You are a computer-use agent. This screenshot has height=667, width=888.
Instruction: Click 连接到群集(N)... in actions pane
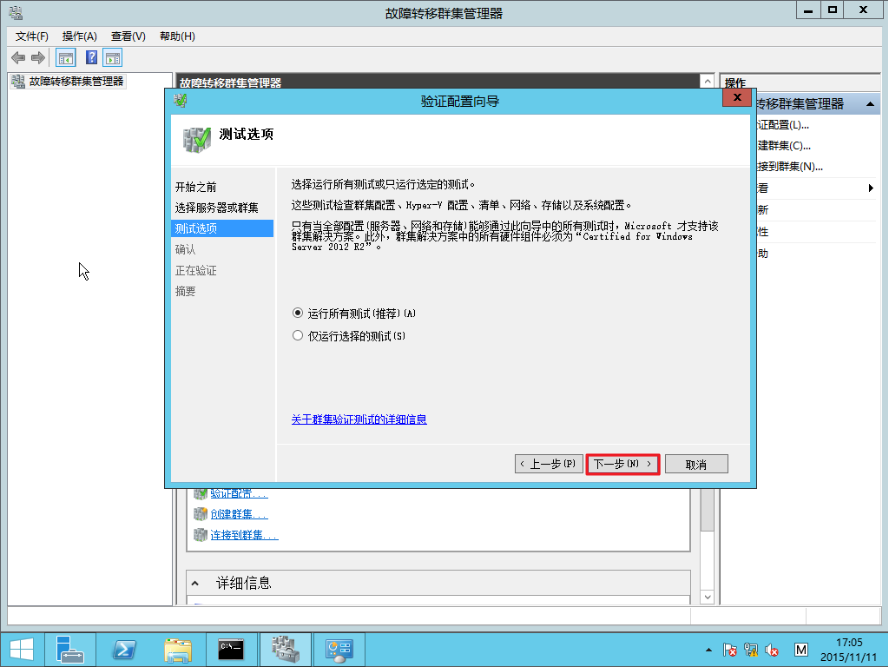[x=790, y=166]
